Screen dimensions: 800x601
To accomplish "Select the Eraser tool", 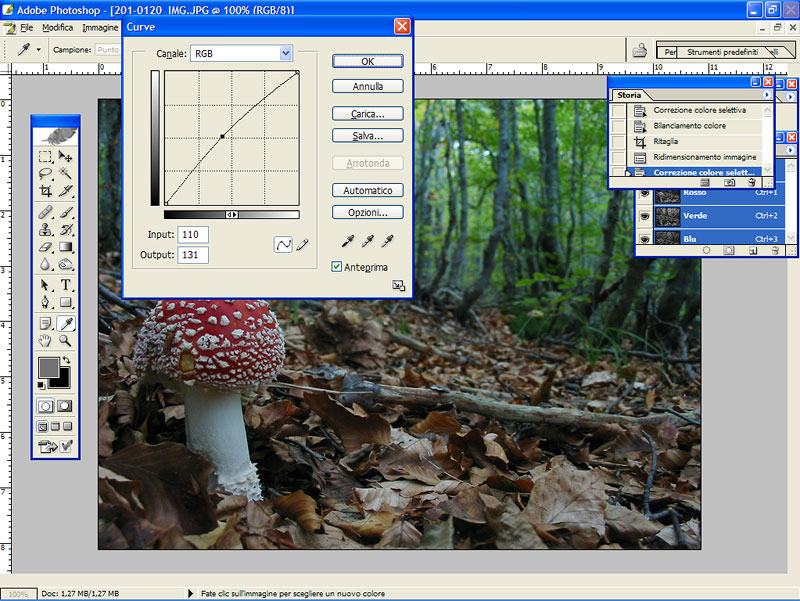I will click(45, 247).
